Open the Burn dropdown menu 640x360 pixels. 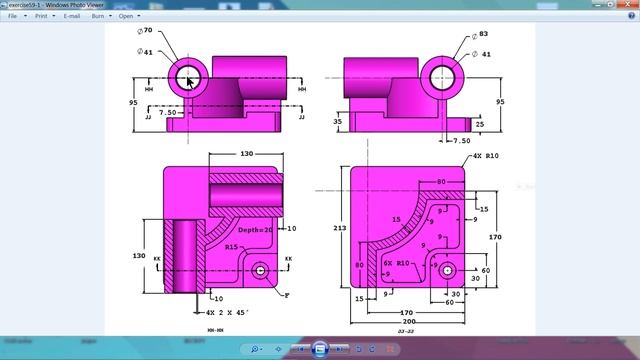tap(101, 16)
